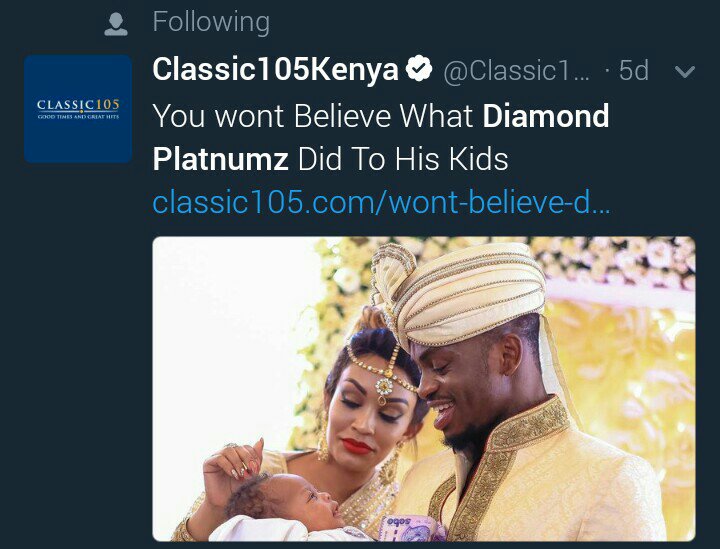This screenshot has width=720, height=549.
Task: Click the woman's gold head jewelry in photo
Action: click(383, 374)
